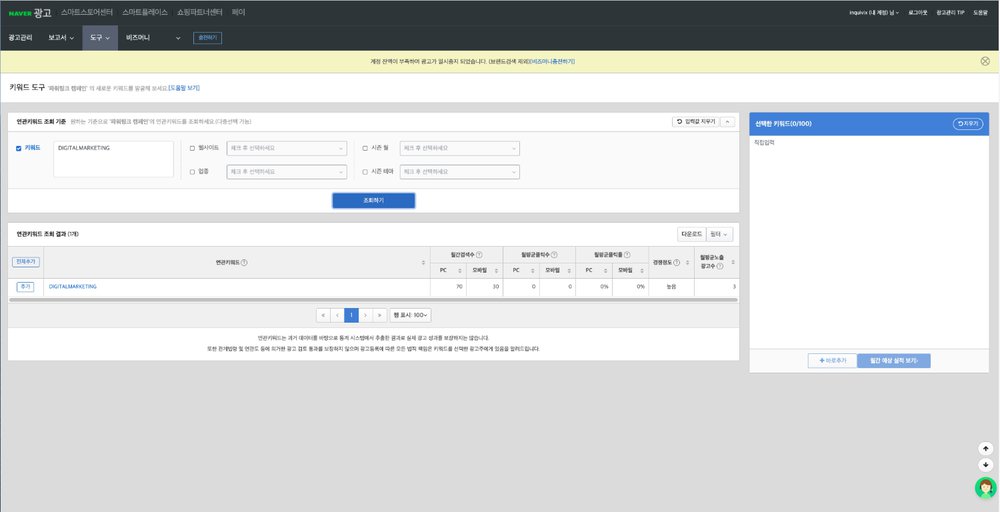Screen dimensions: 1000x512
Task: Jump to last results page arrow
Action: tap(380, 315)
